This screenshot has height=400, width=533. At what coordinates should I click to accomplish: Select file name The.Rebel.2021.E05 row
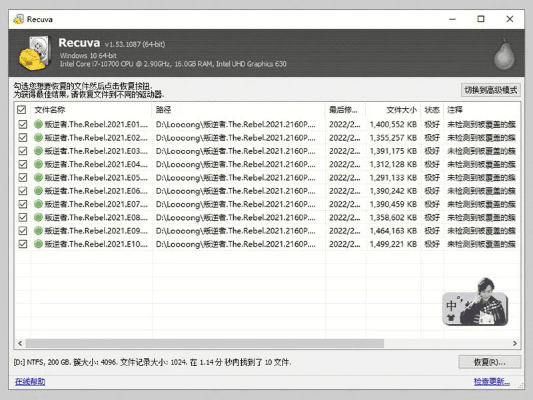[x=96, y=177]
